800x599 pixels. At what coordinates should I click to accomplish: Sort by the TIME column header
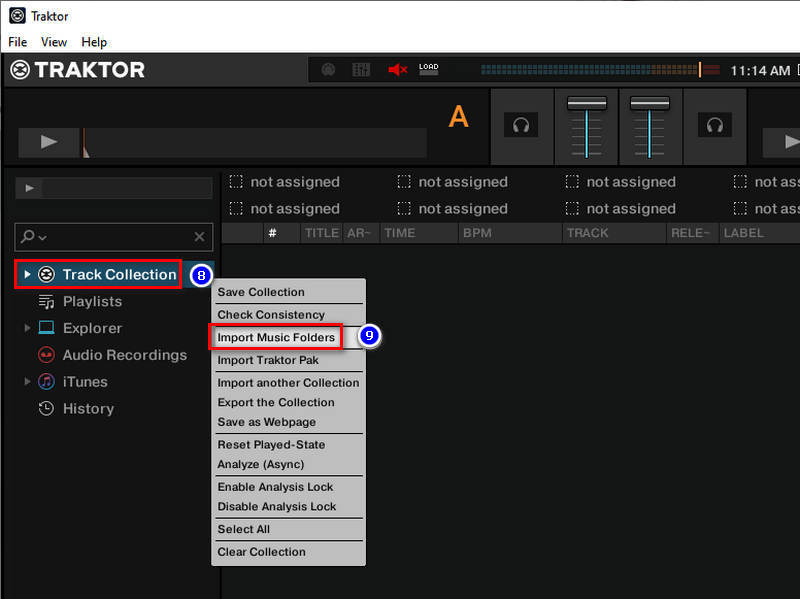[x=419, y=233]
